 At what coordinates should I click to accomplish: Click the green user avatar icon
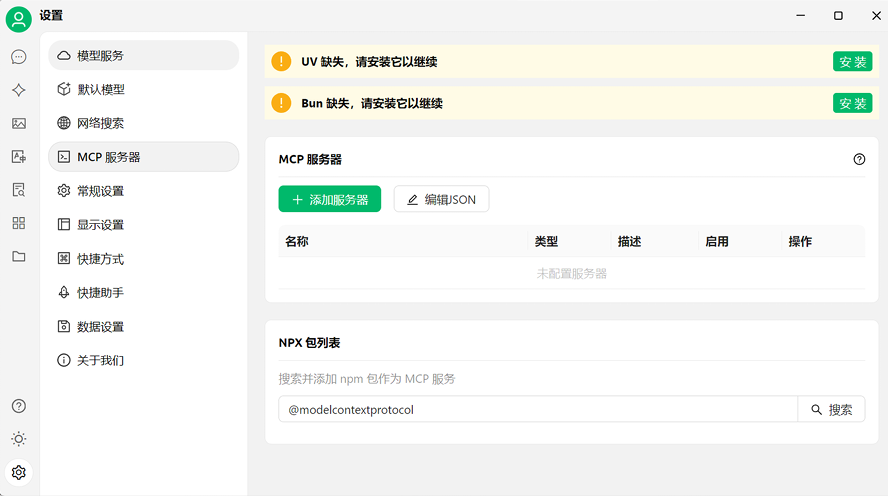19,19
